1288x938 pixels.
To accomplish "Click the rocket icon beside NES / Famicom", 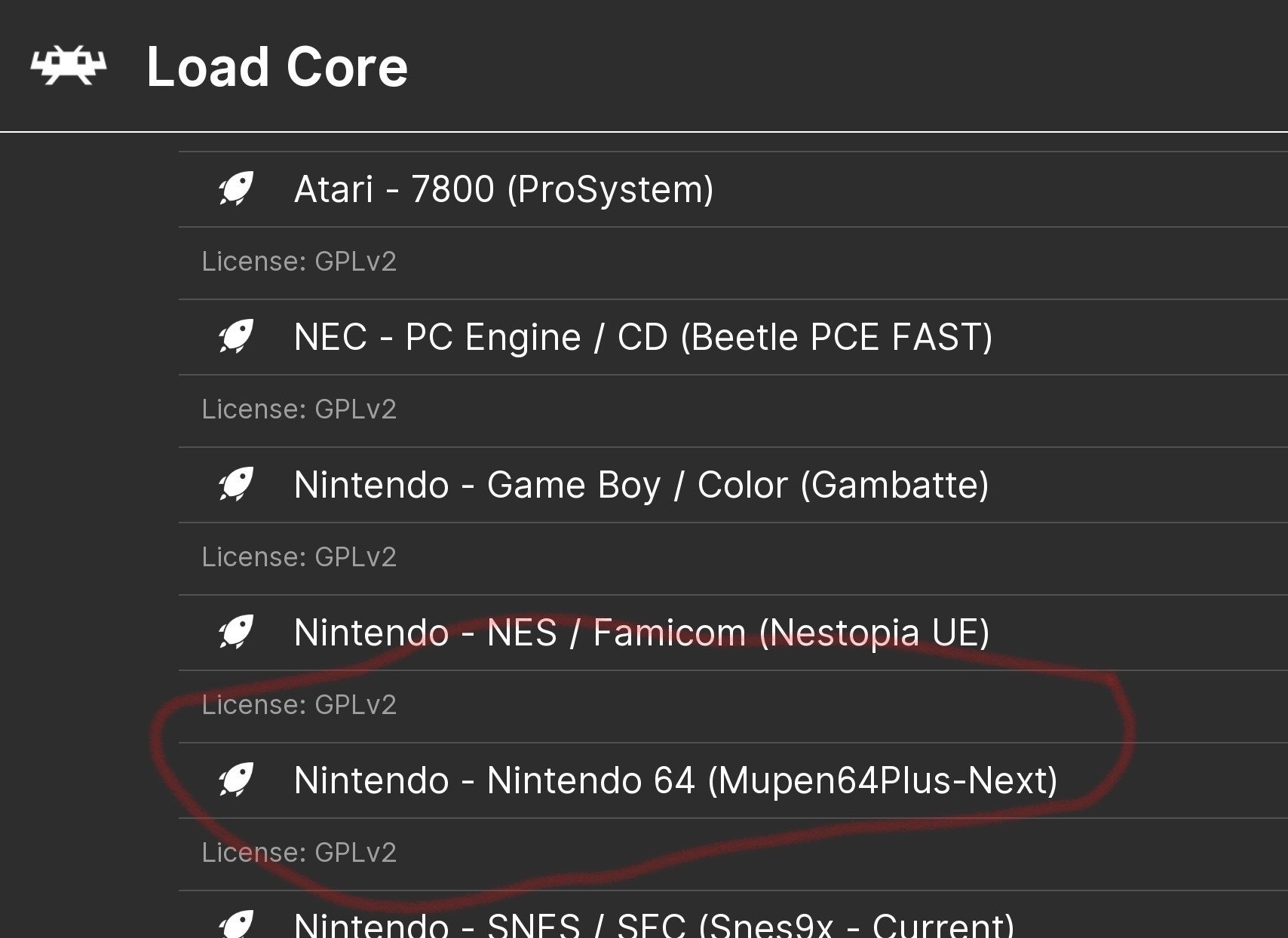I will pyautogui.click(x=236, y=633).
